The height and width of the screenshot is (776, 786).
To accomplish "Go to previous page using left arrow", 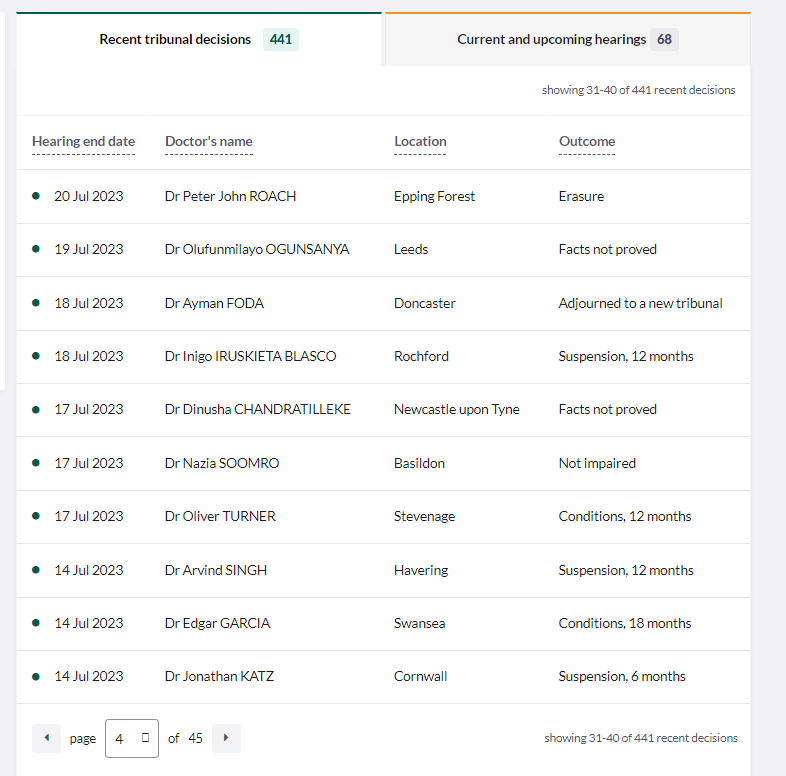I will [x=46, y=738].
